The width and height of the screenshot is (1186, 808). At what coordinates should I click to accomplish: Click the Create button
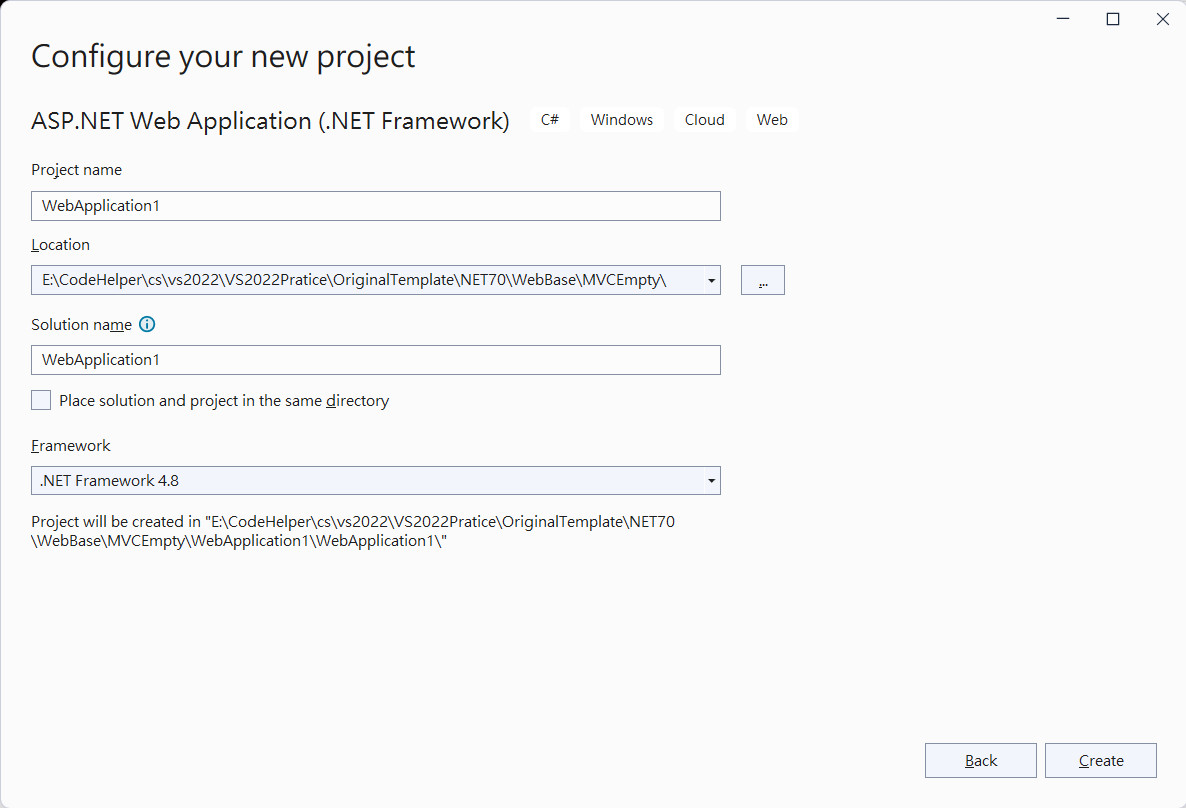(x=1101, y=760)
